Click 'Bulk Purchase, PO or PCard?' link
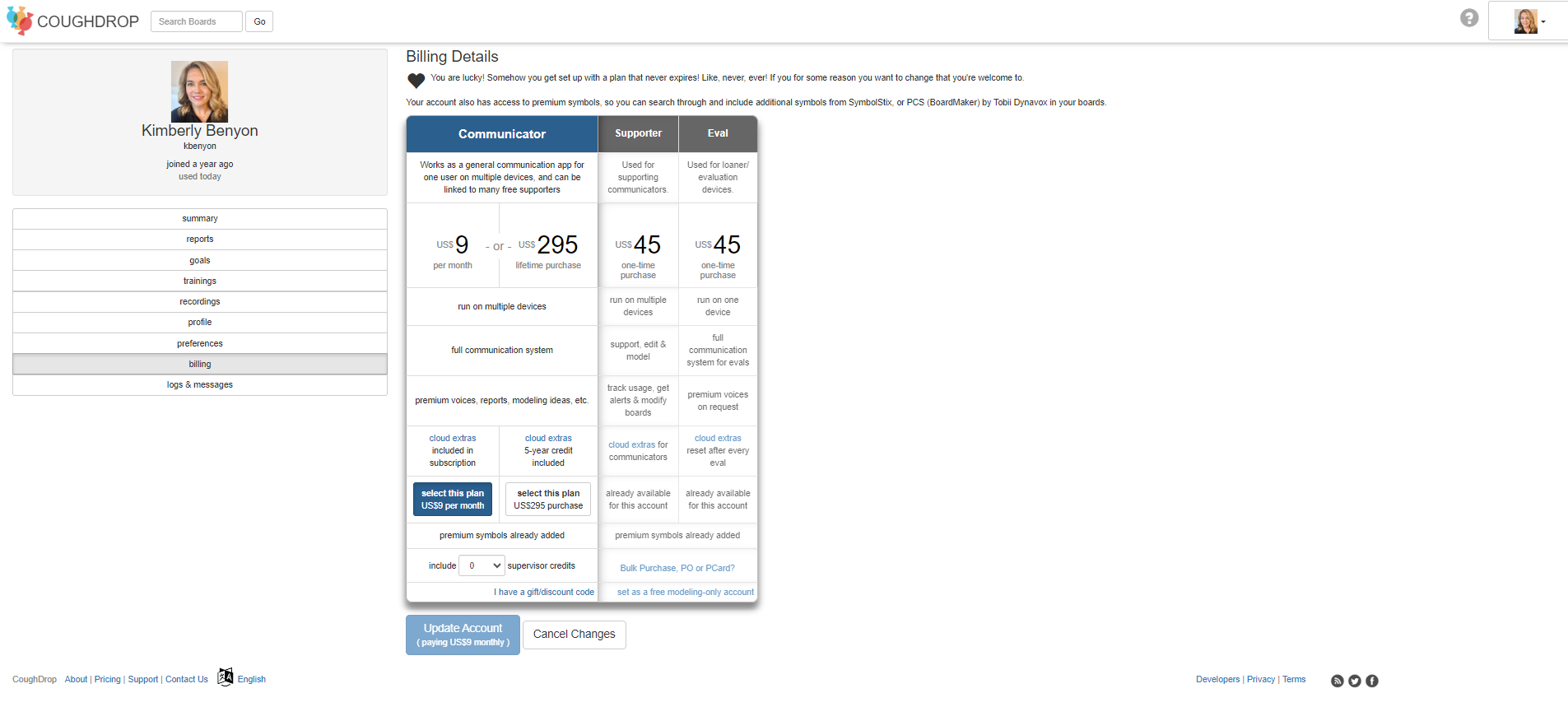1568x707 pixels. coord(677,569)
